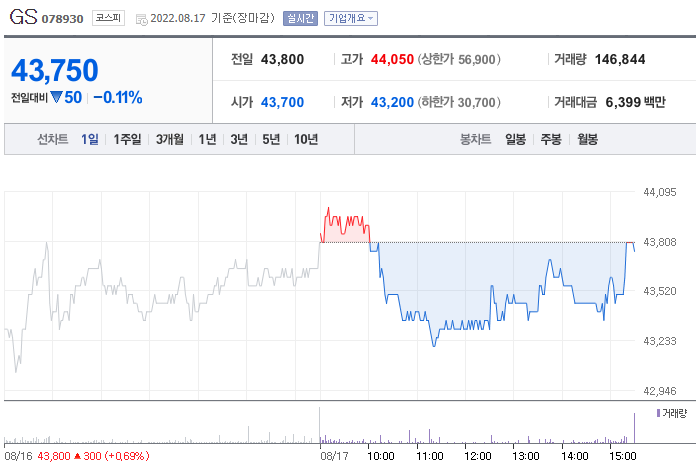The image size is (696, 474).
Task: Click the red up-triangle next to 300
Action: (x=77, y=456)
